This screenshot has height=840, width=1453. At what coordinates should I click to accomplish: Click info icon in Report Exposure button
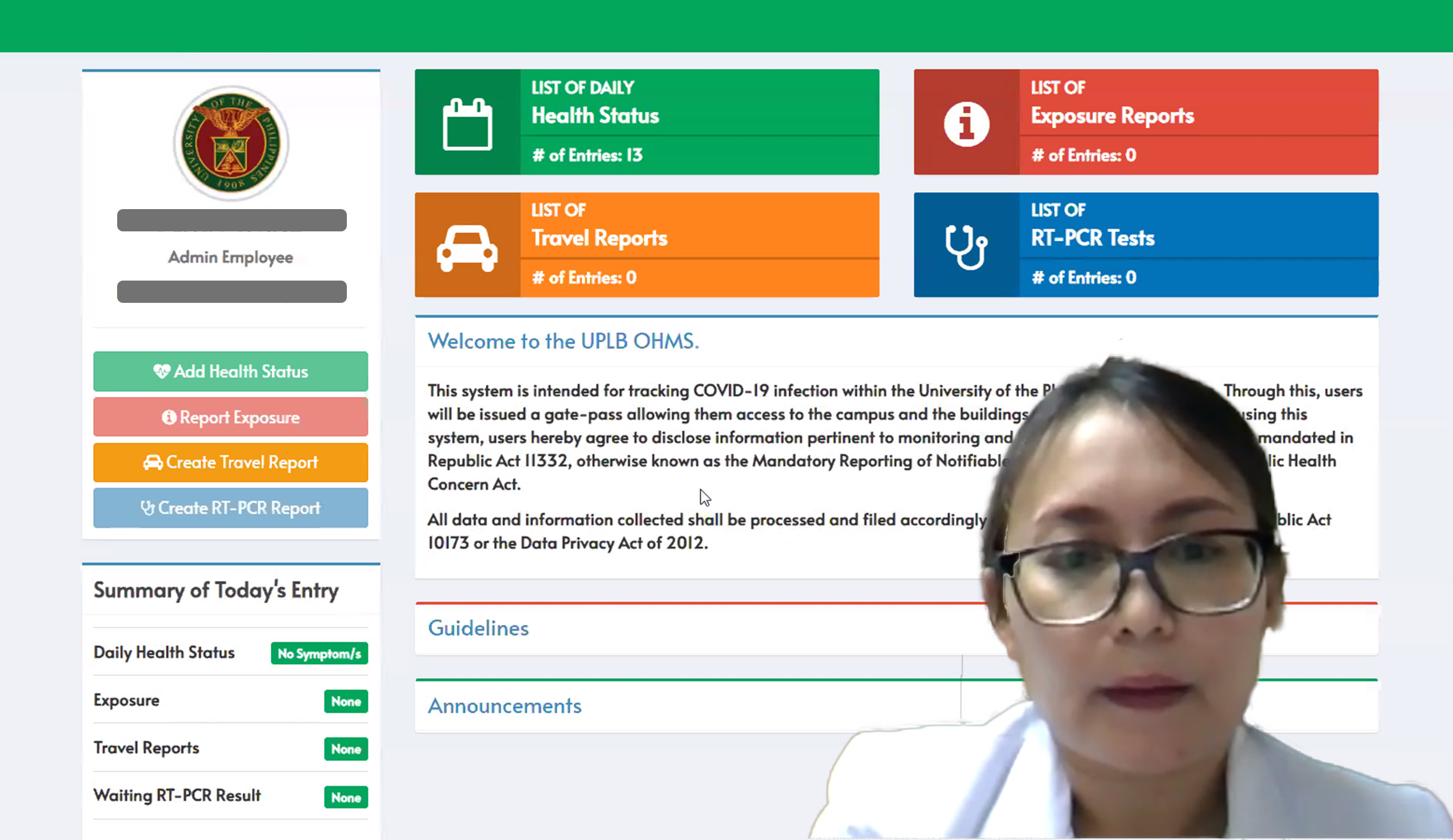coord(169,417)
